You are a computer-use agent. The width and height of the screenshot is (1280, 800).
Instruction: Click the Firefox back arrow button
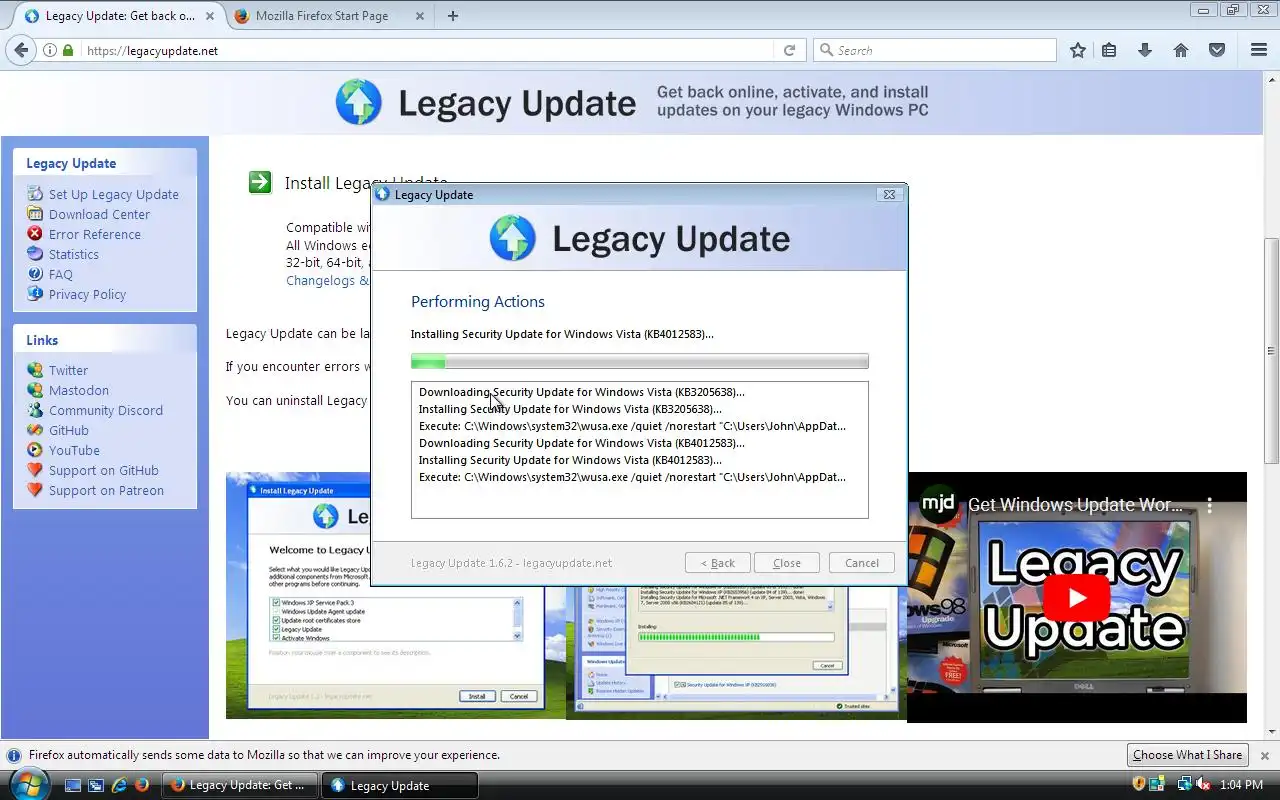click(x=21, y=50)
